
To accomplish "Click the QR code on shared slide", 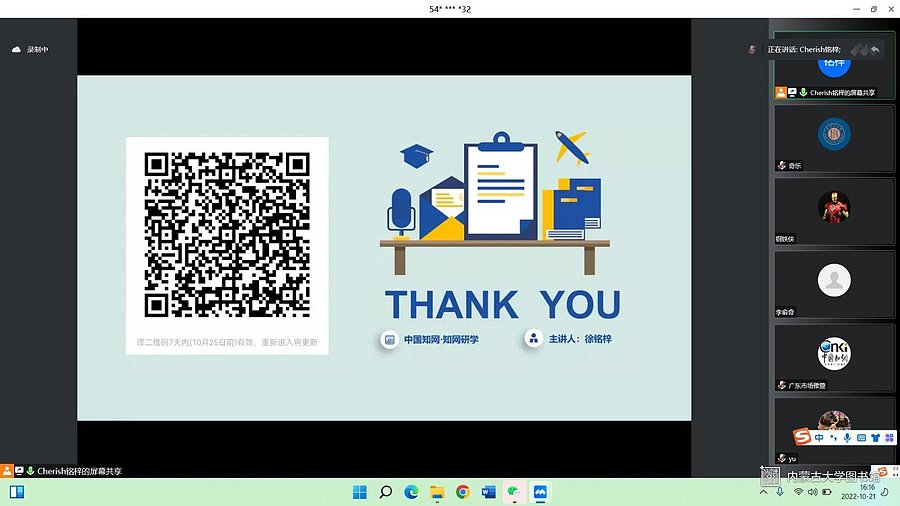I will (x=227, y=235).
